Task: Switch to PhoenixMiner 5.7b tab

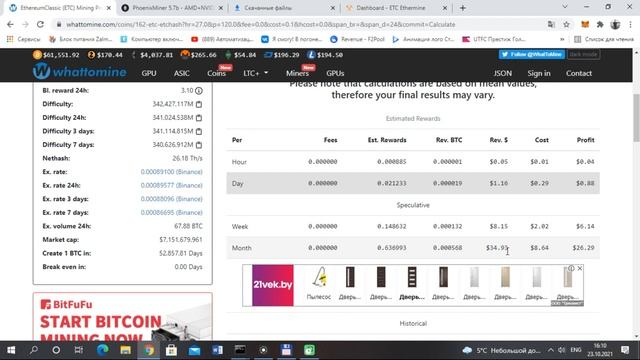Action: click(x=172, y=8)
